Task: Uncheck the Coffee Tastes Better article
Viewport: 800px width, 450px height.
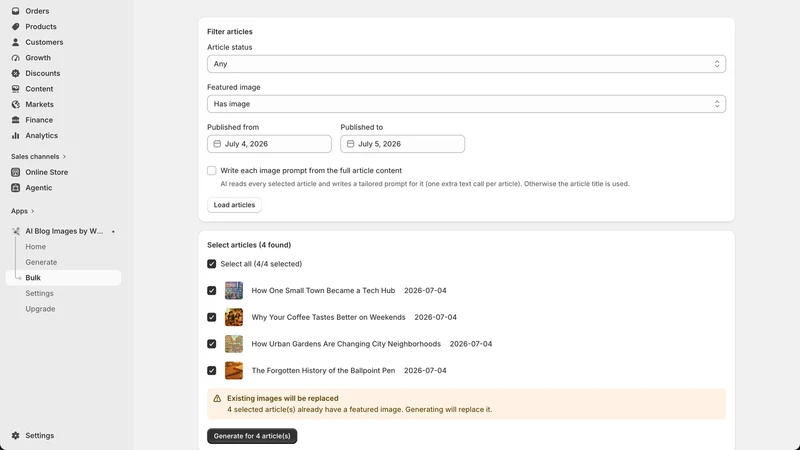Action: (212, 317)
